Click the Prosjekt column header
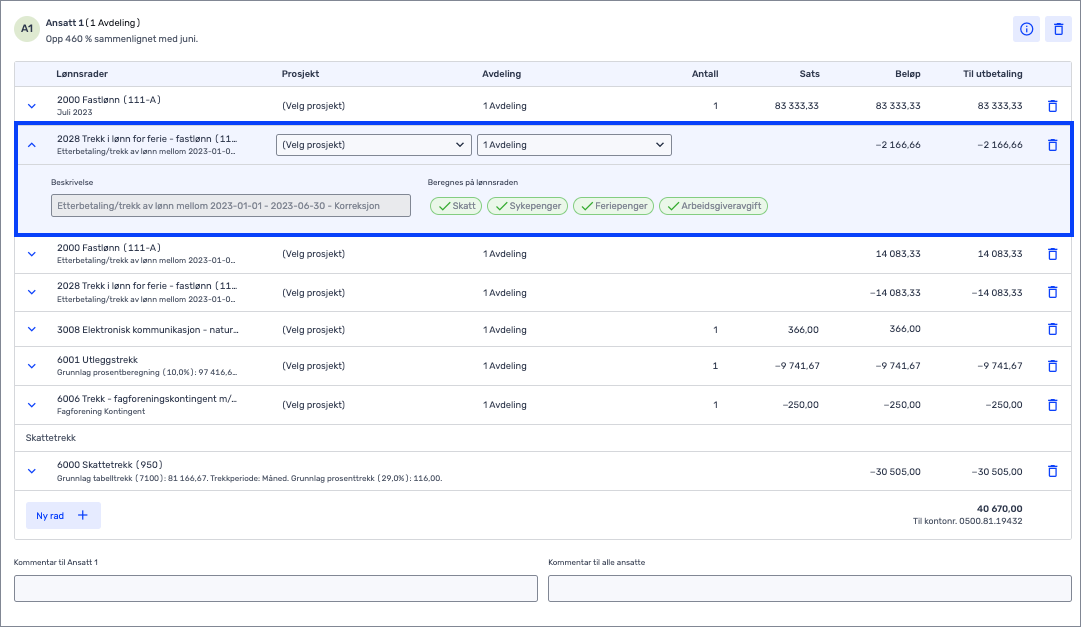Viewport: 1081px width, 627px height. coord(301,74)
